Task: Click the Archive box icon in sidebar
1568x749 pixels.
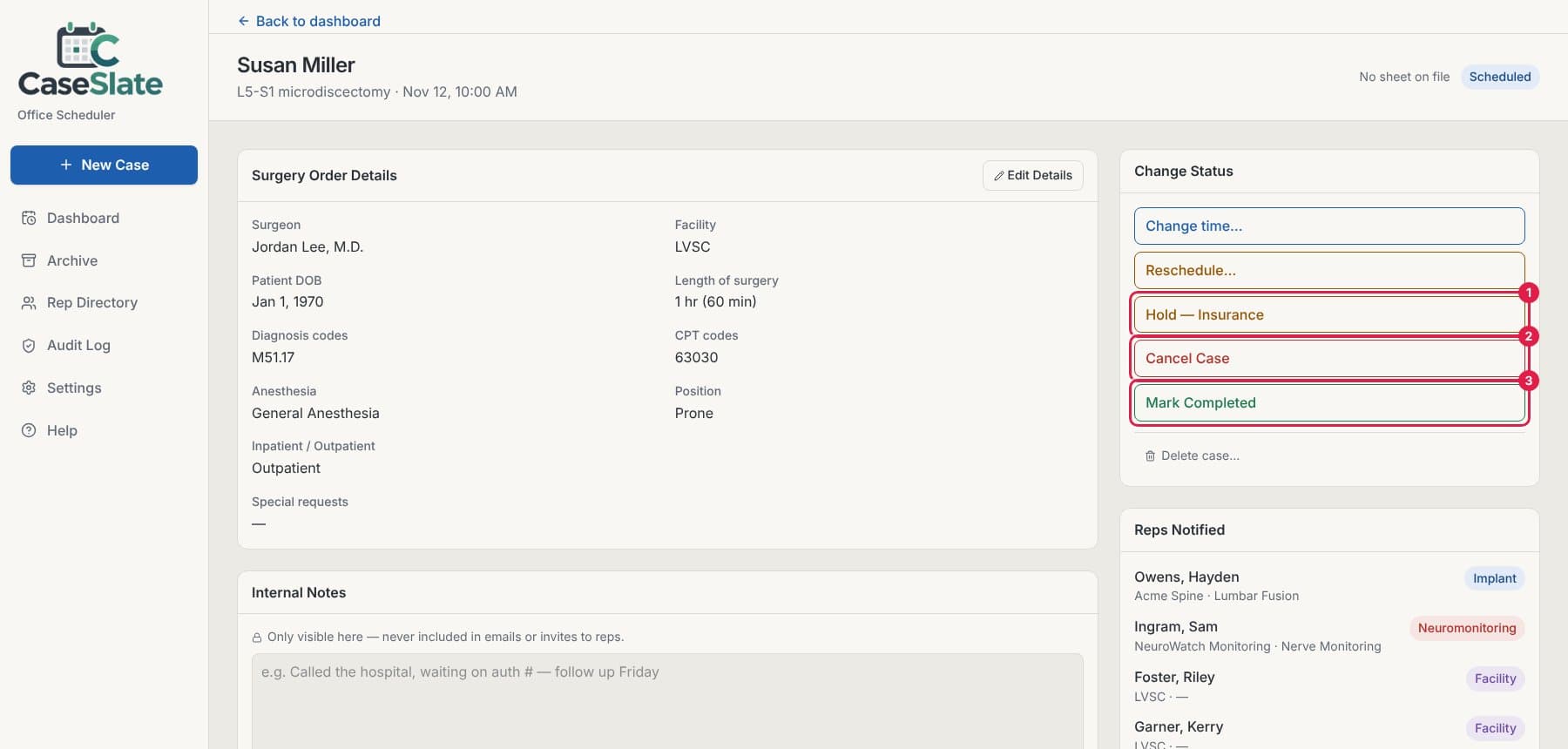Action: point(29,260)
